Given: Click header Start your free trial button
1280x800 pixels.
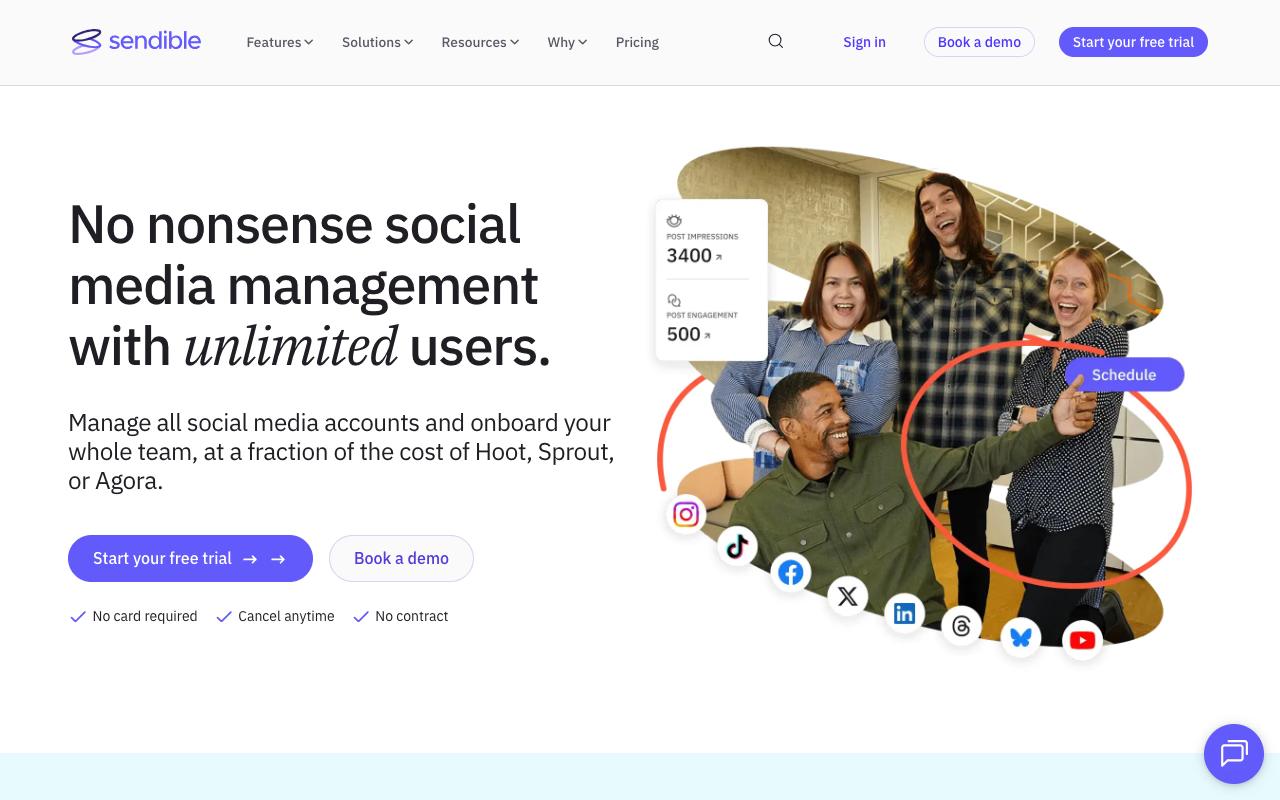Looking at the screenshot, I should coord(1133,42).
